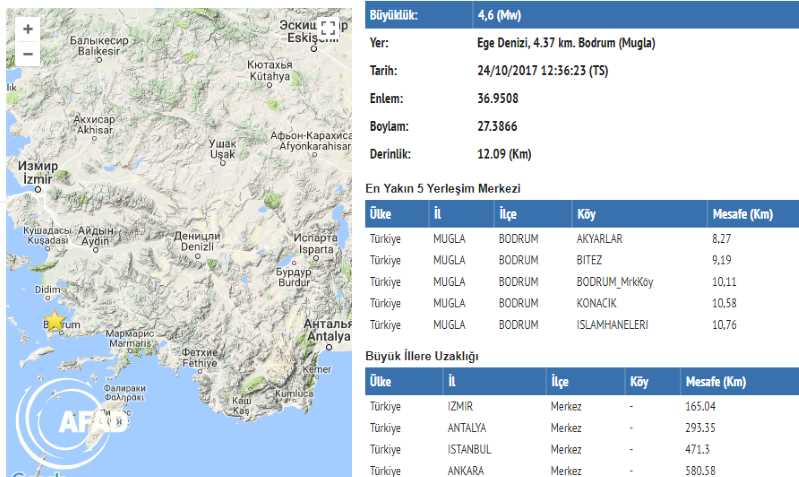The image size is (799, 477).
Task: Click Mesafe (Km) header in nearest settlements table
Action: coord(740,215)
